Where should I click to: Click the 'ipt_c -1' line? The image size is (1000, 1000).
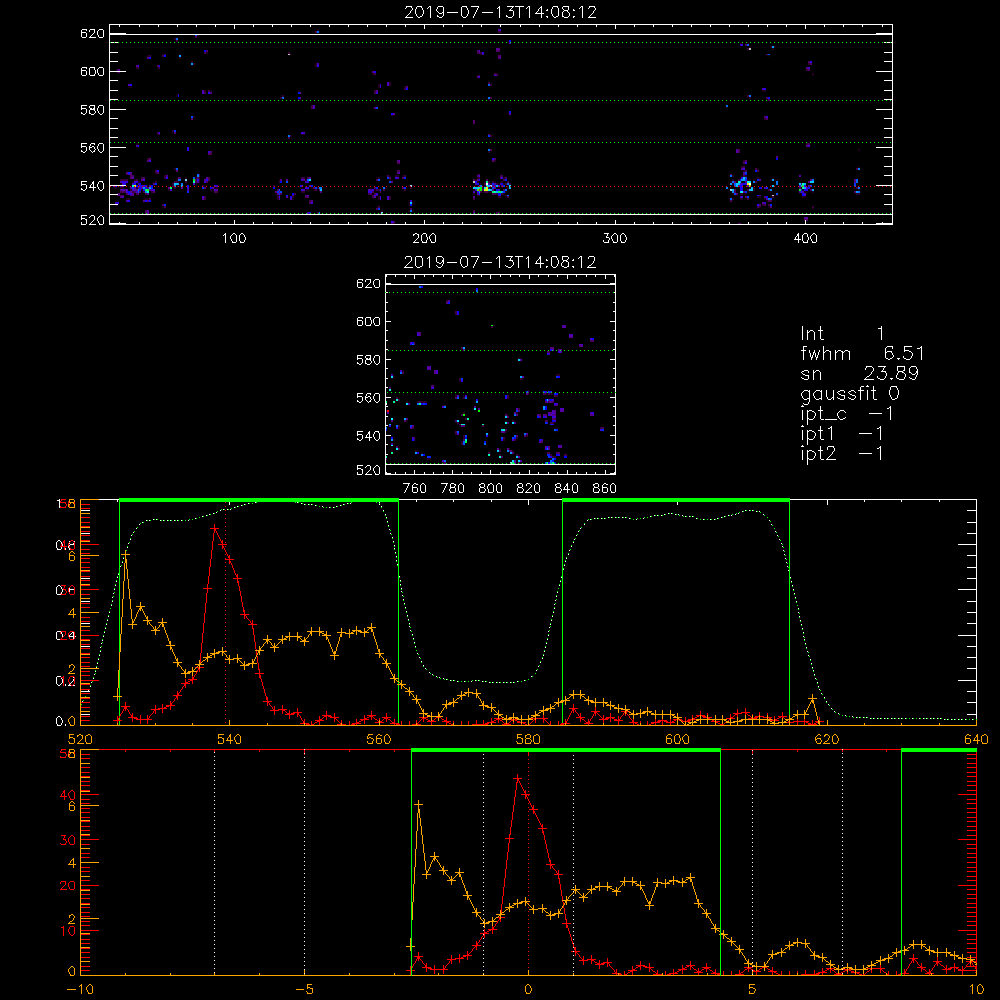847,414
